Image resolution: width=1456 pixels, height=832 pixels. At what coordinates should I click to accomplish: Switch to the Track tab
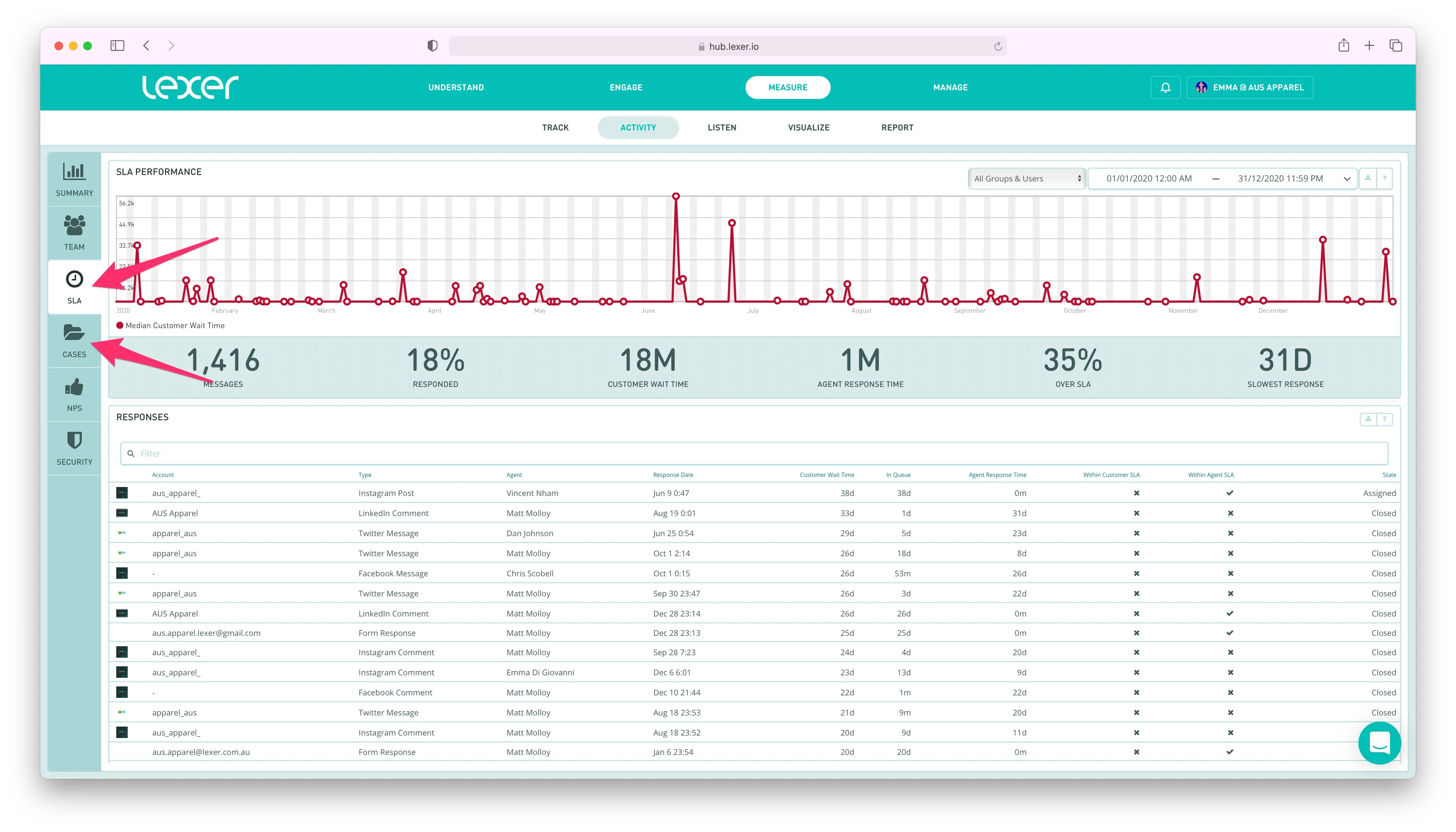pos(555,127)
